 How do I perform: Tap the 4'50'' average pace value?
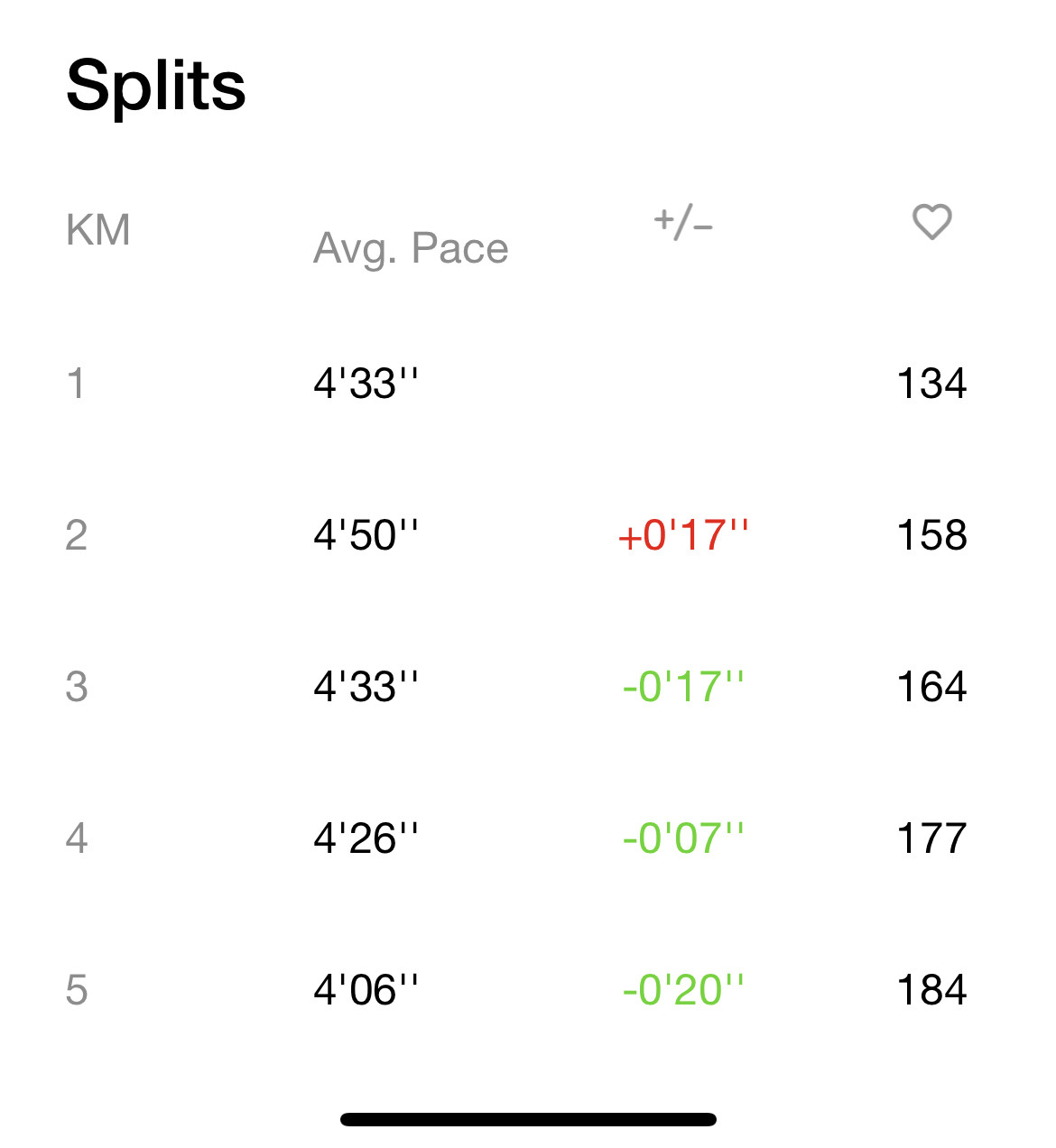[366, 535]
